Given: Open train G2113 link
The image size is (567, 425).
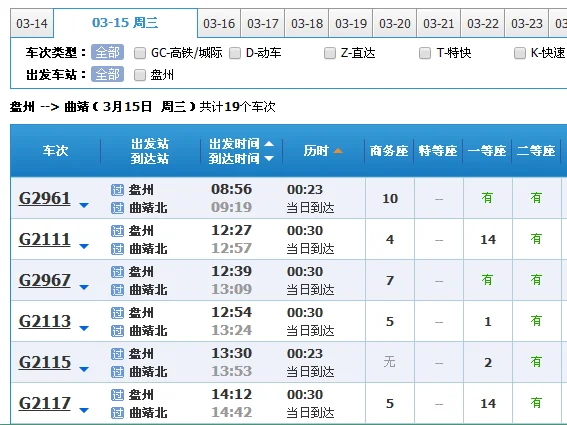Looking at the screenshot, I should 44,321.
